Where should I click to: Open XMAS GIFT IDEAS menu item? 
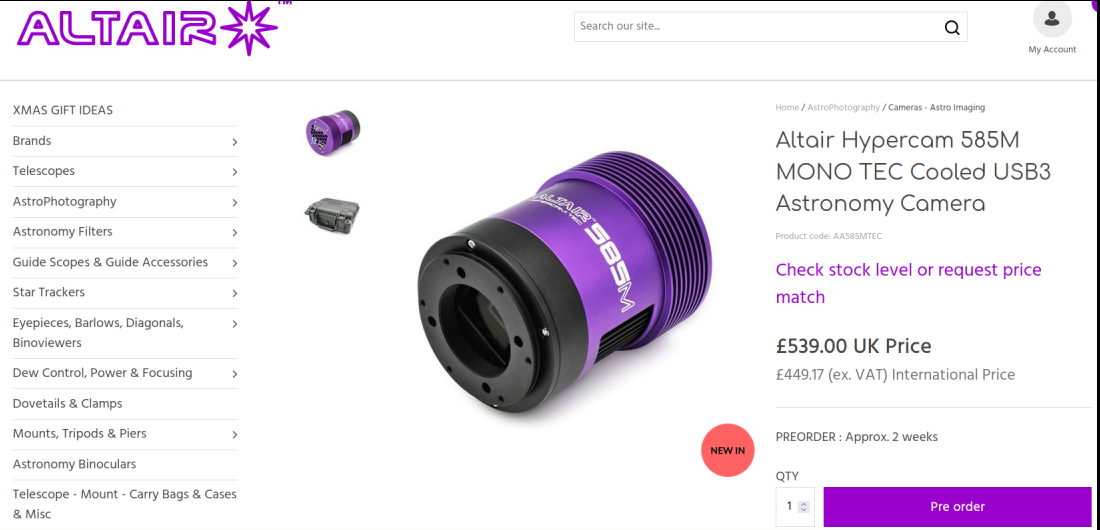point(62,110)
